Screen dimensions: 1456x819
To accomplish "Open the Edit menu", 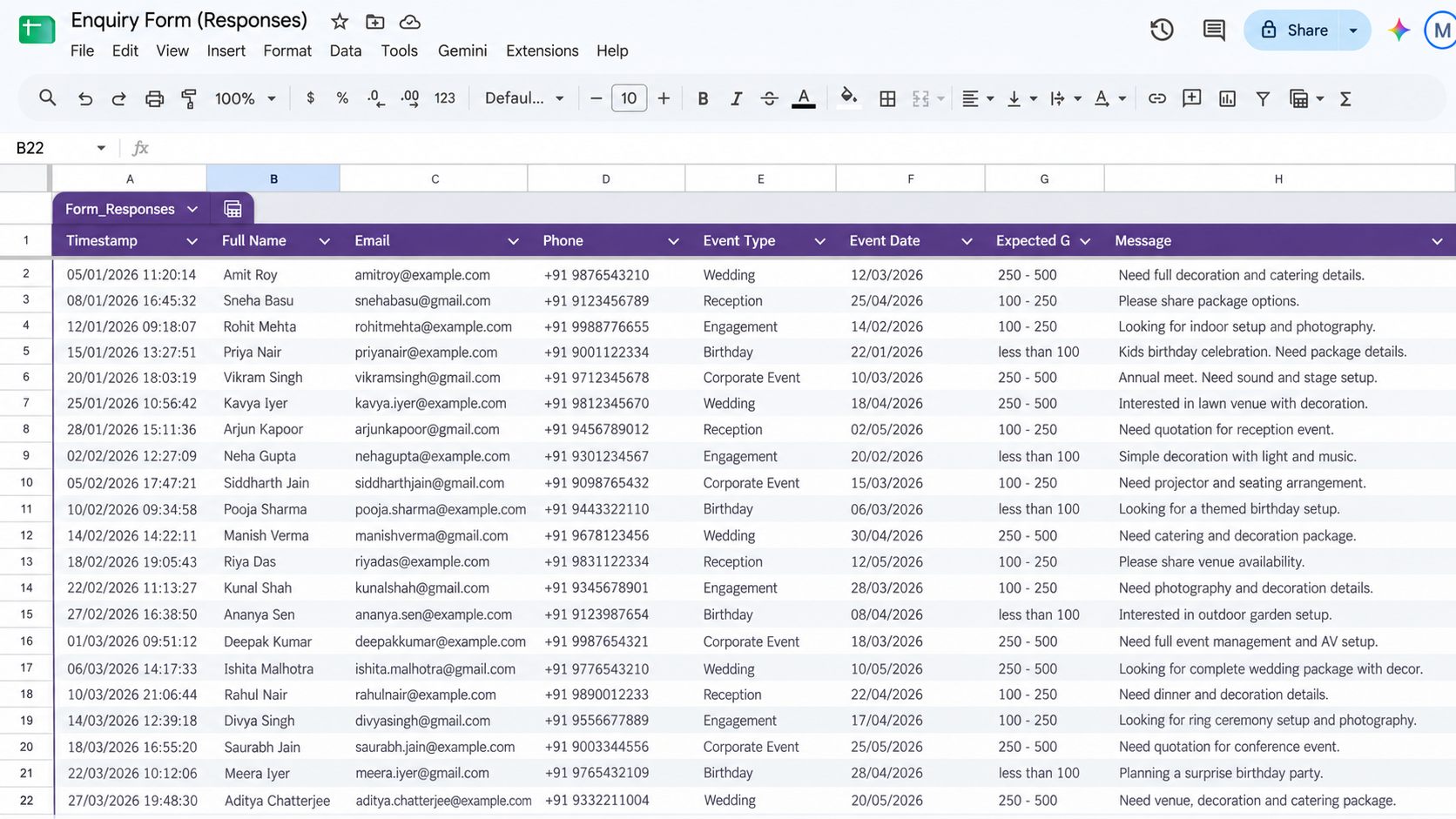I will 125,50.
